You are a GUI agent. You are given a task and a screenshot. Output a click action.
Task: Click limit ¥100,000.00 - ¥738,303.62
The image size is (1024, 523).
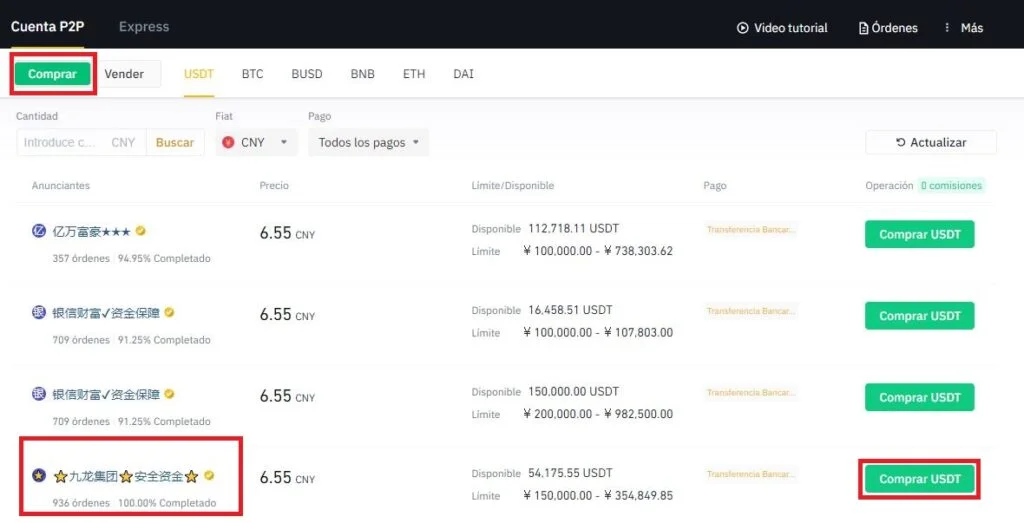(x=598, y=251)
